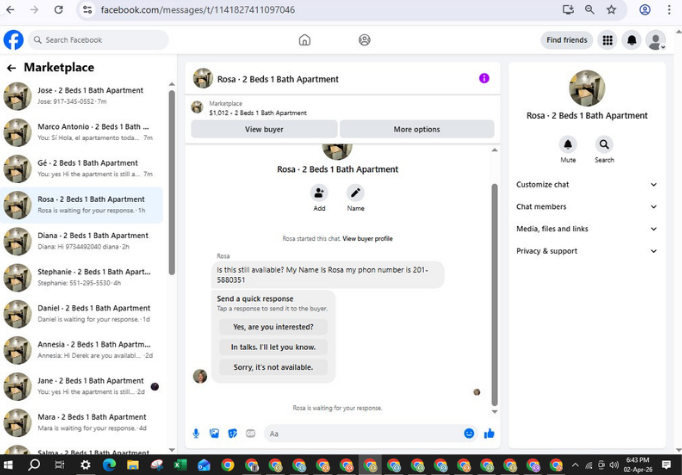Pick a GIF in the composer
This screenshot has width=682, height=475.
[x=251, y=433]
